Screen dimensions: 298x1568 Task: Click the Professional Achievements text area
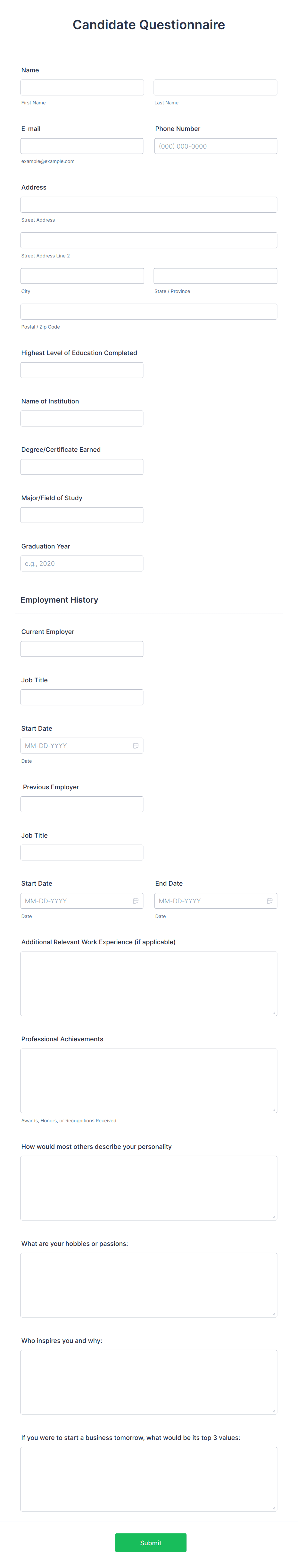click(149, 1080)
